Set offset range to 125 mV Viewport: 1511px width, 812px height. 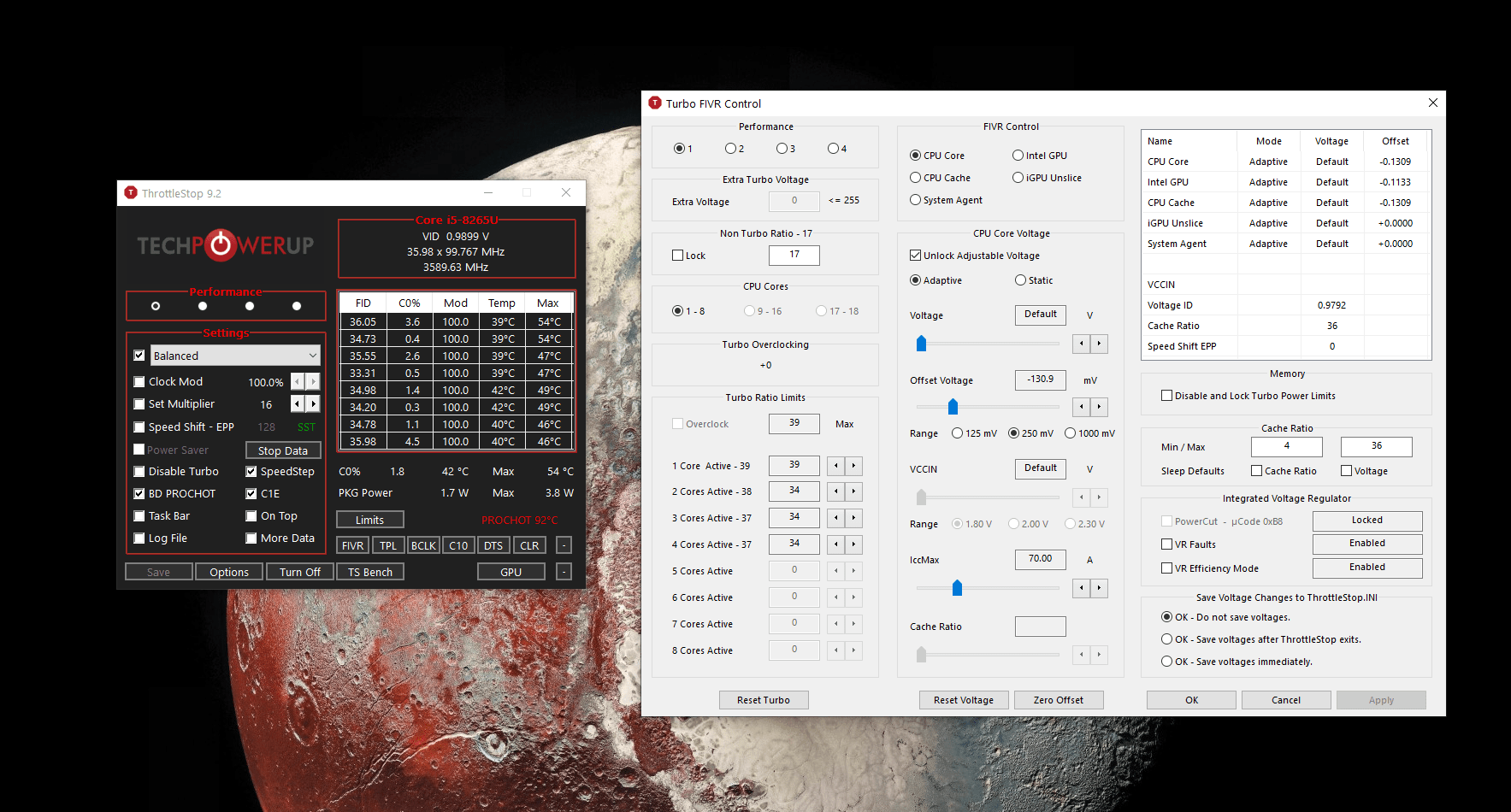(x=974, y=433)
